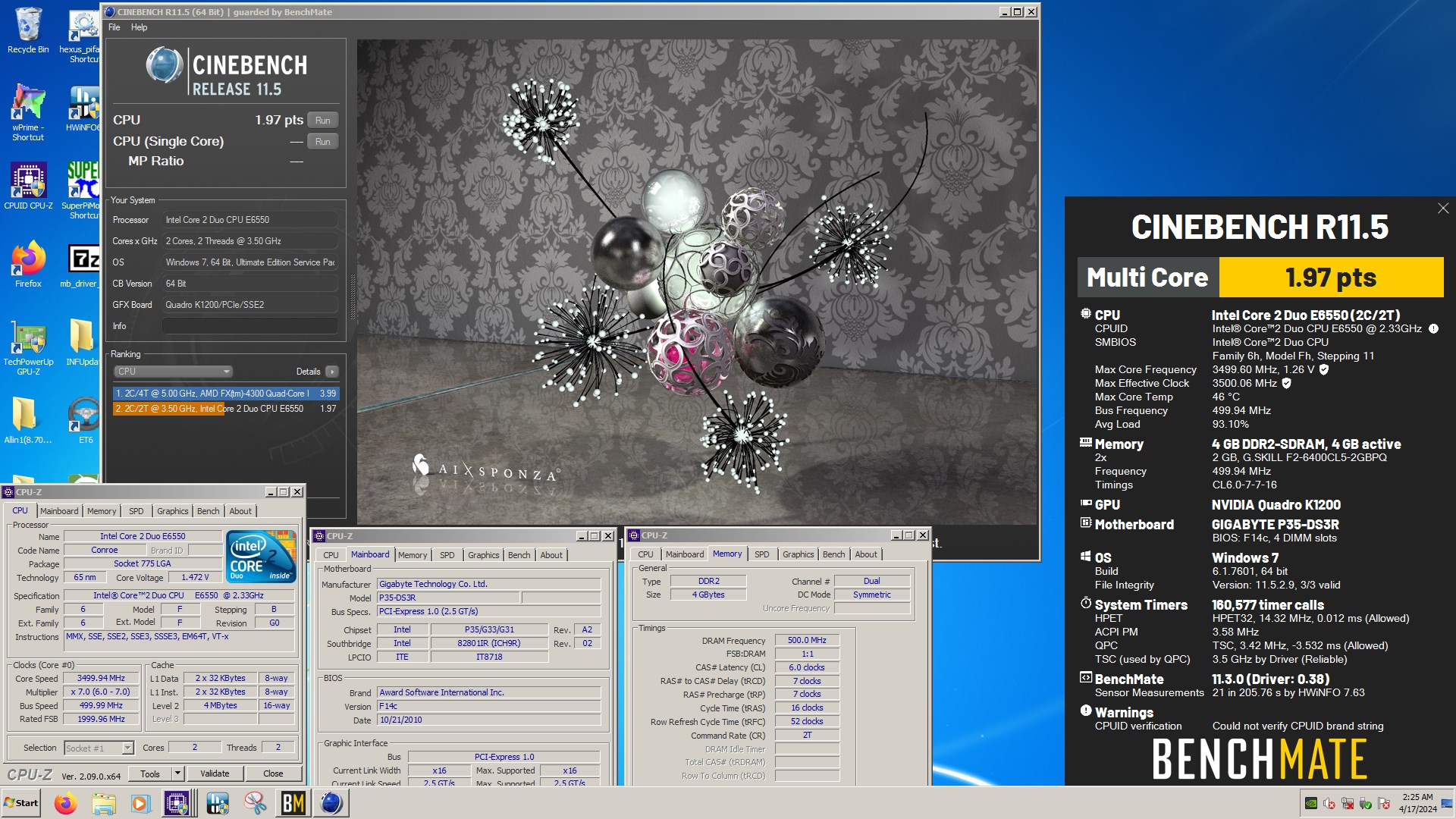Open the HWiNFO64 desktop shortcut
Viewport: 1456px width, 819px height.
click(83, 108)
